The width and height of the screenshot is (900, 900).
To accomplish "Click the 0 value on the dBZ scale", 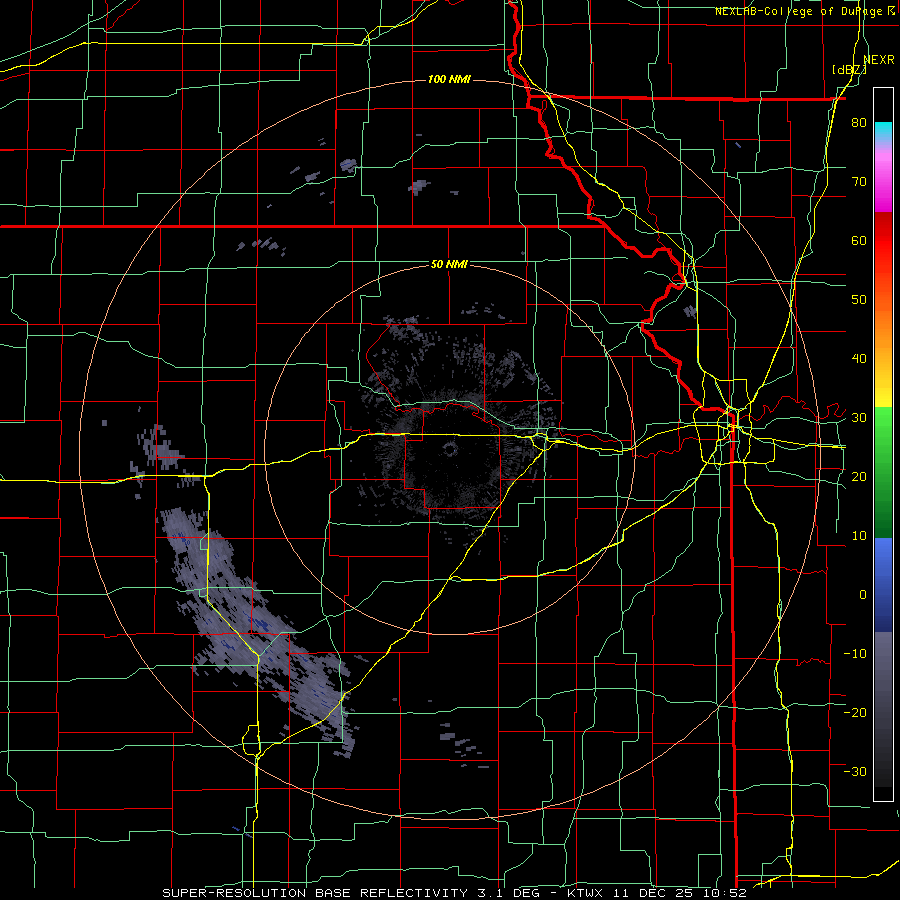I will [x=863, y=595].
